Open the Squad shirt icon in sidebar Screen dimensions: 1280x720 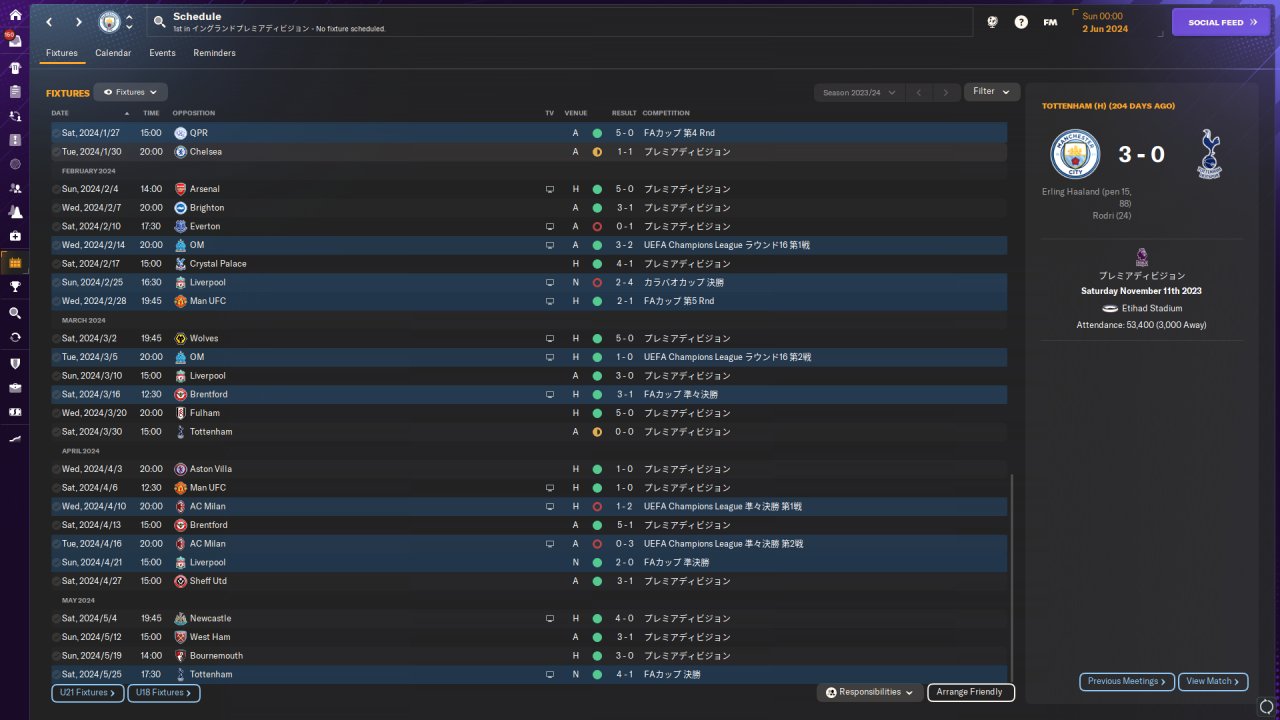tap(15, 68)
